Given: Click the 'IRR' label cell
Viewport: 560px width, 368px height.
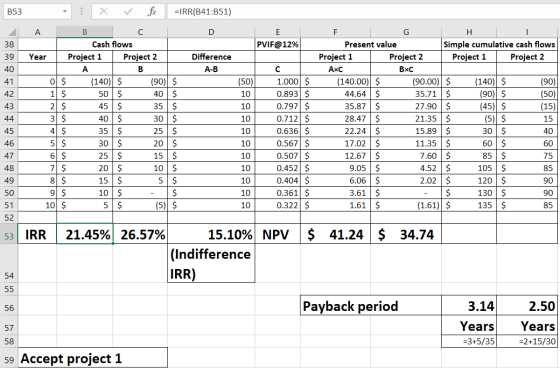Looking at the screenshot, I should click(x=37, y=234).
